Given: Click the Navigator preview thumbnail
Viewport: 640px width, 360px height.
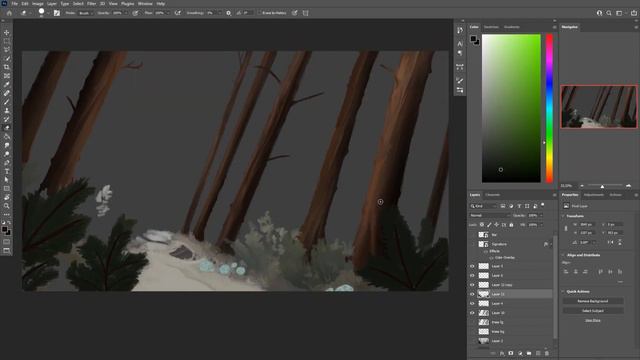Looking at the screenshot, I should [599, 107].
